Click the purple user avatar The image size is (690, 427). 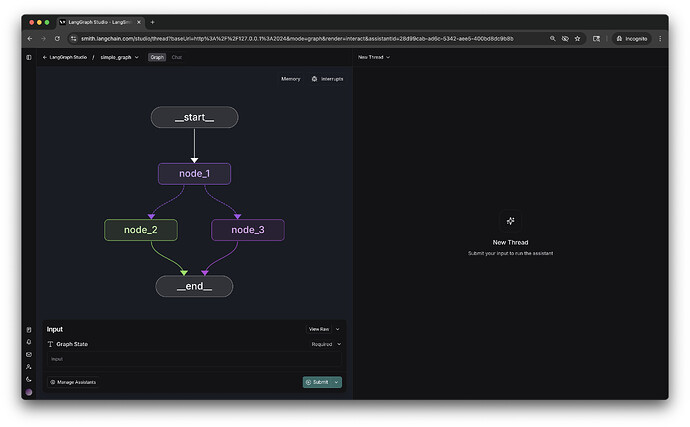(29, 392)
